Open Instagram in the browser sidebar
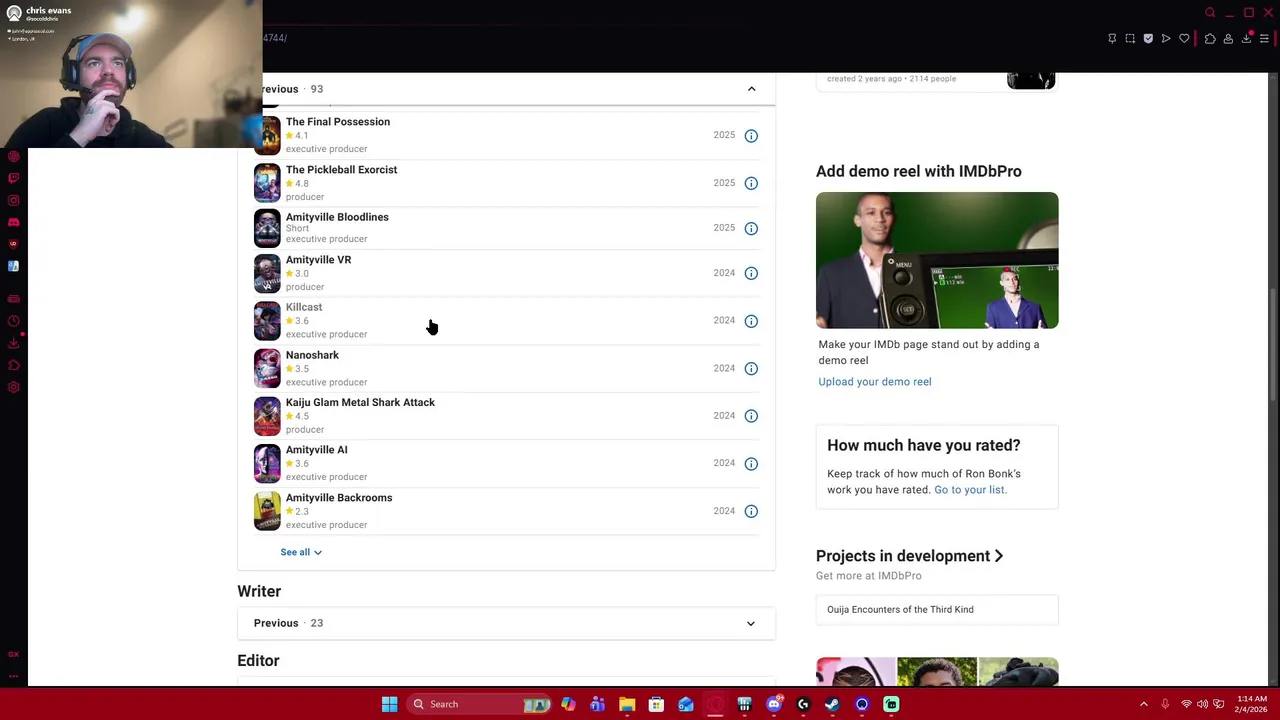This screenshot has height=720, width=1280. pos(13,200)
